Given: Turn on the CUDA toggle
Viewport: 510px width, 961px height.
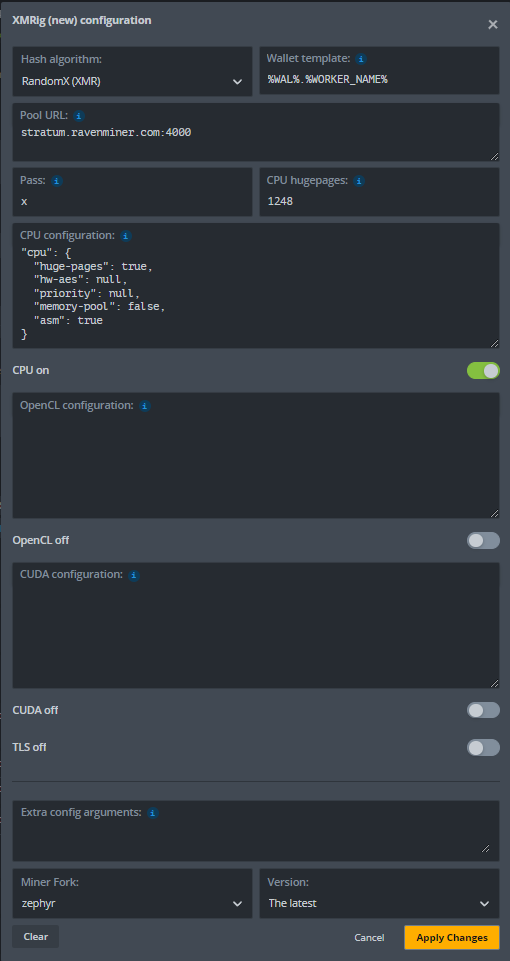Looking at the screenshot, I should point(483,710).
